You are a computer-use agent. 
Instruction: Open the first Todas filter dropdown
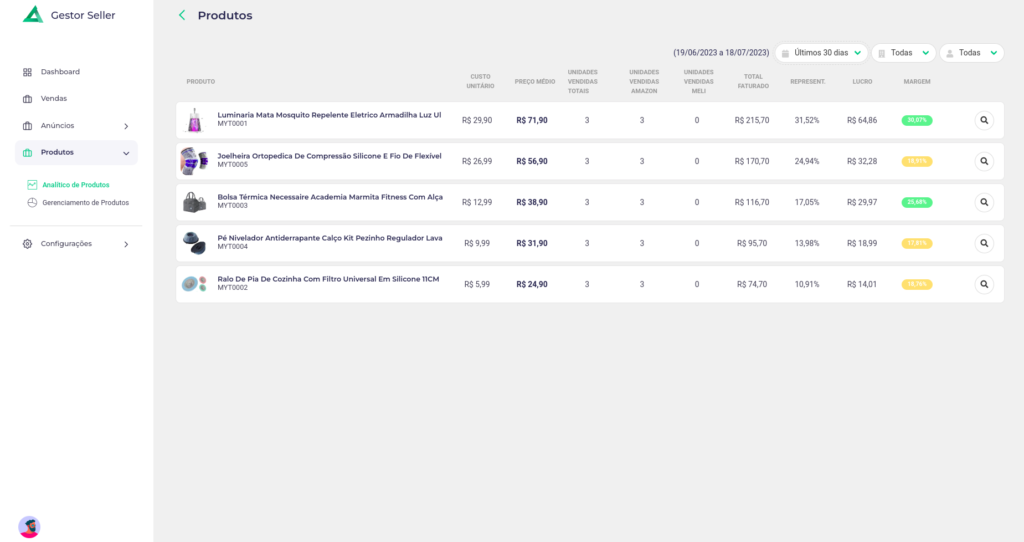pyautogui.click(x=903, y=53)
